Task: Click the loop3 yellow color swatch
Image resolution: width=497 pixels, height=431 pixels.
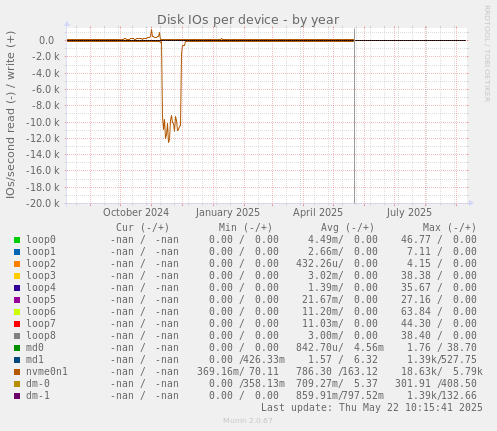Action: point(17,276)
